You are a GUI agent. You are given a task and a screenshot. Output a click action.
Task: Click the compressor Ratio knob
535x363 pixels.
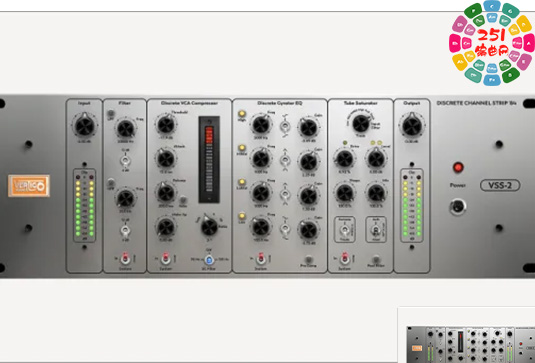pos(209,227)
